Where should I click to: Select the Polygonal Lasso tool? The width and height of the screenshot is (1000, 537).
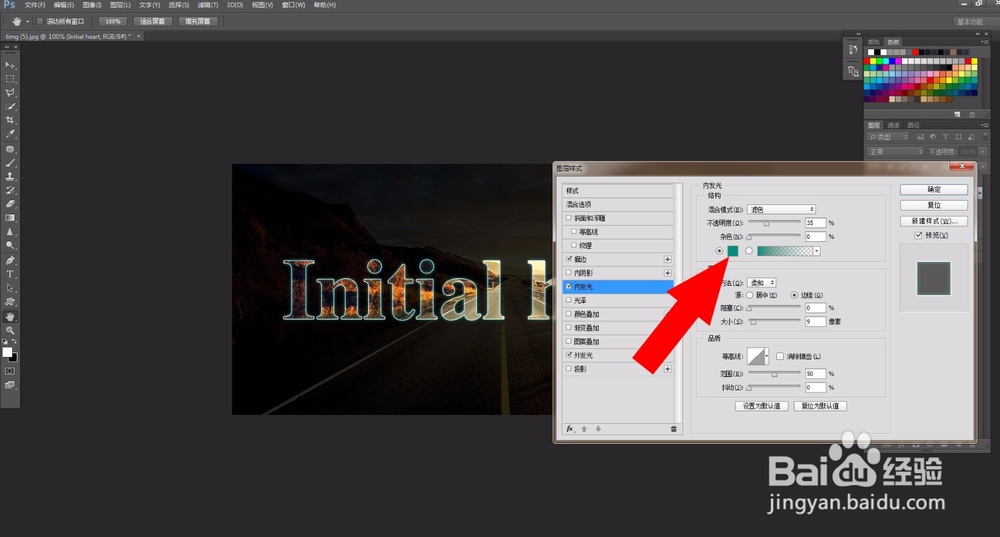click(10, 93)
